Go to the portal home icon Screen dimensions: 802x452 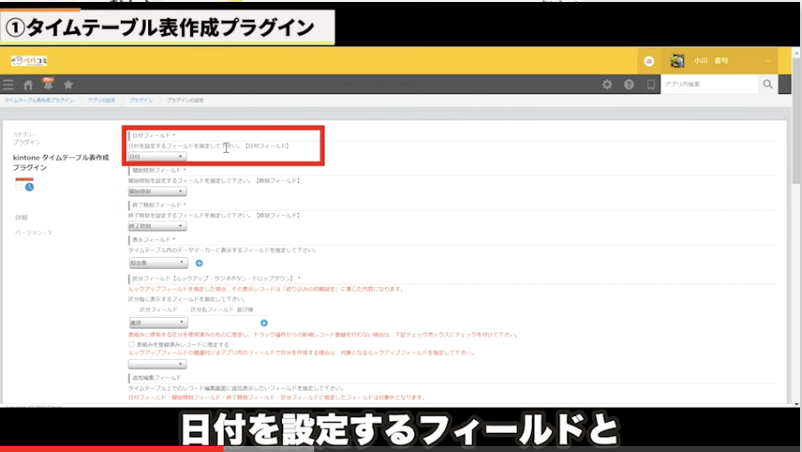click(x=28, y=85)
